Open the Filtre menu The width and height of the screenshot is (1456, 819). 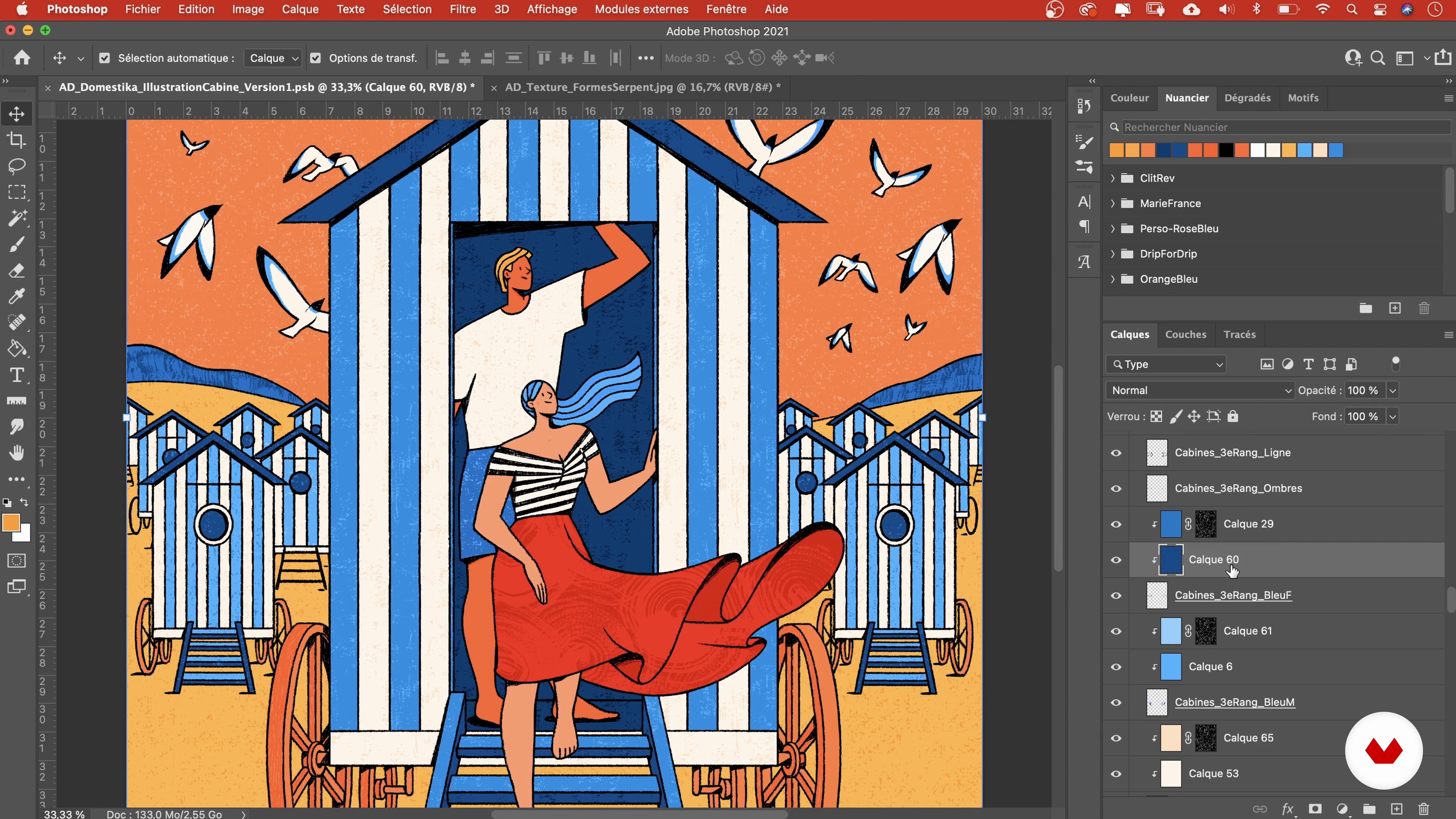pyautogui.click(x=462, y=9)
